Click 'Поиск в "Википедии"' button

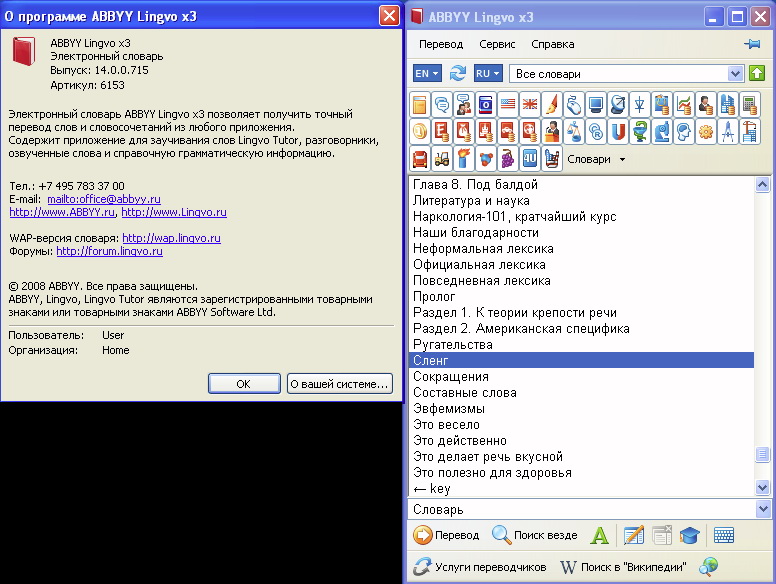coord(623,567)
